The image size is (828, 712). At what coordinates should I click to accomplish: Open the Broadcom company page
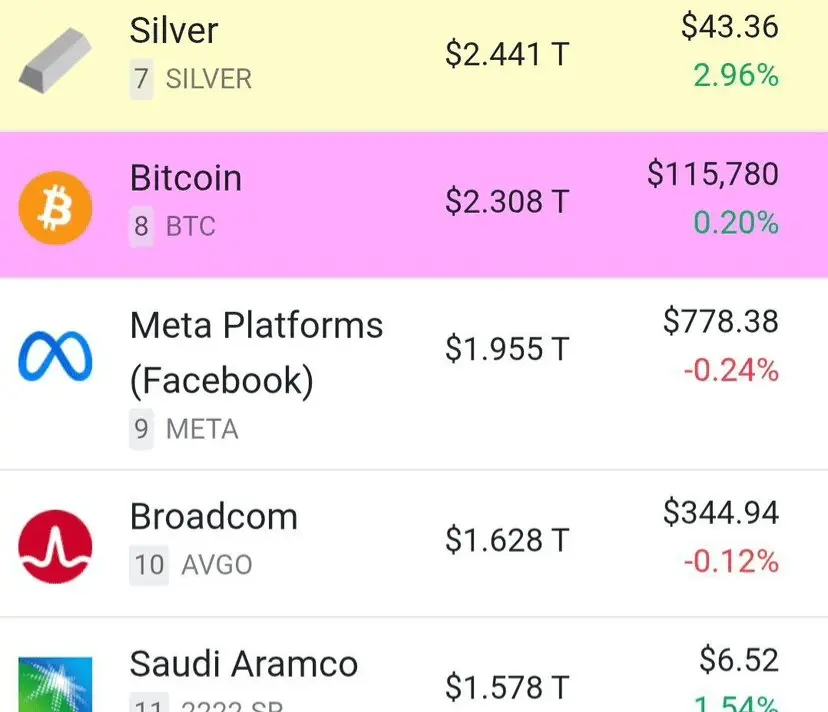(x=214, y=516)
